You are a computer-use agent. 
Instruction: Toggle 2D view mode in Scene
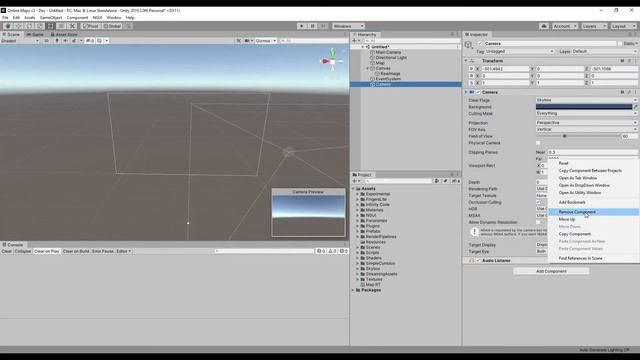point(46,41)
